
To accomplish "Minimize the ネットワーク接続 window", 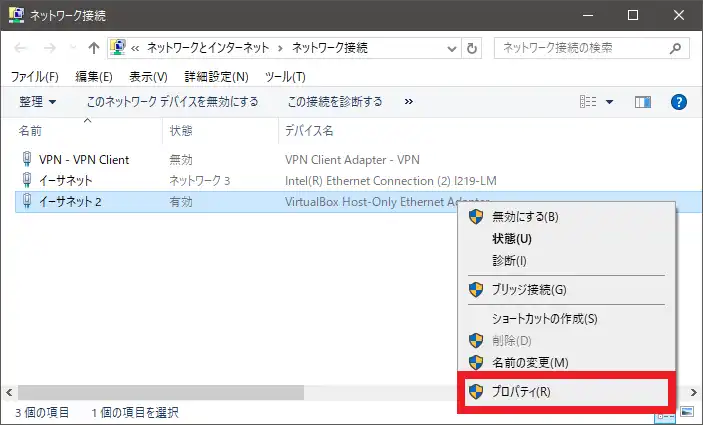I will tap(588, 15).
